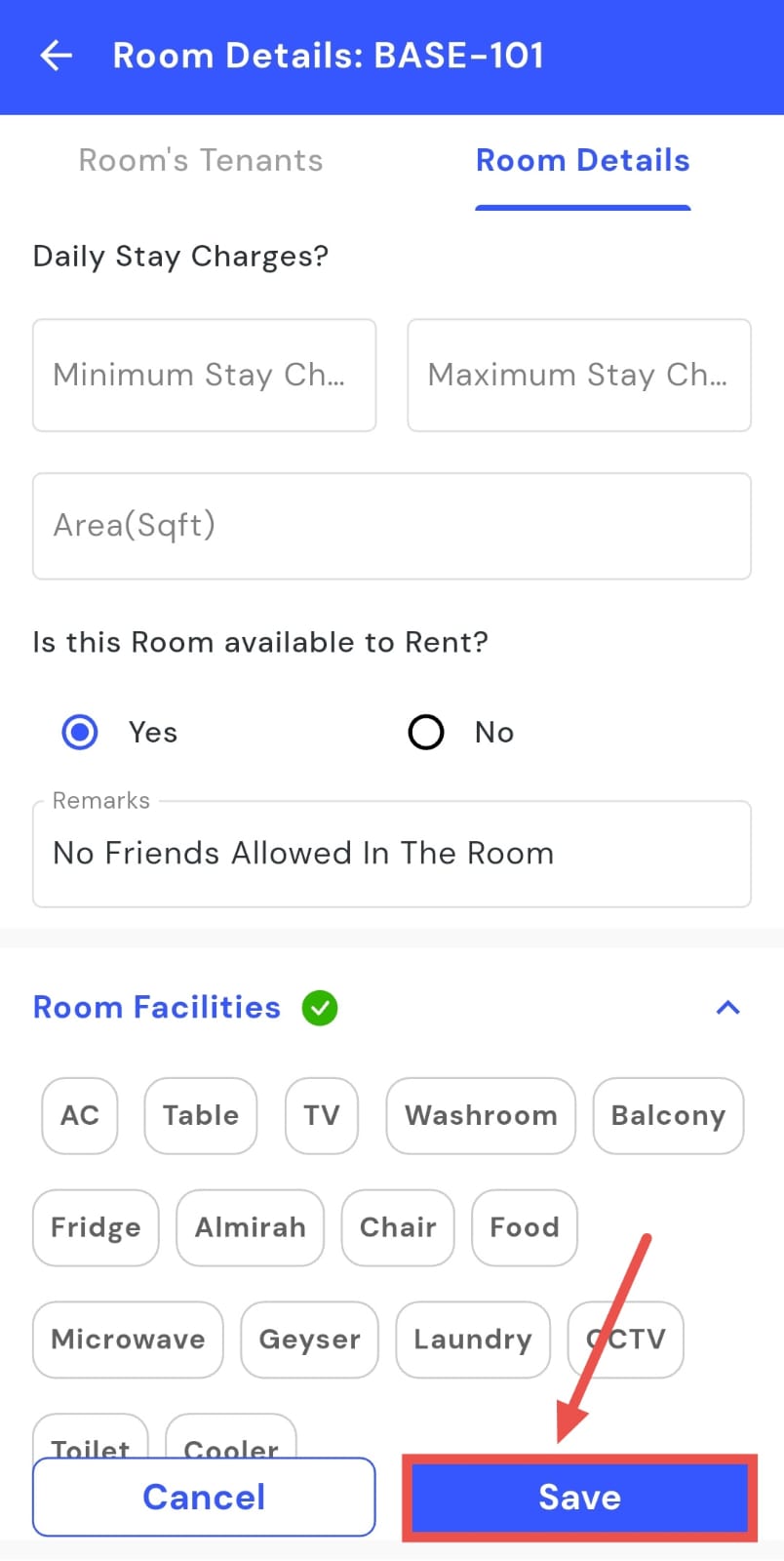Select the Geyser facility chip
The width and height of the screenshot is (784, 1561).
point(309,1340)
